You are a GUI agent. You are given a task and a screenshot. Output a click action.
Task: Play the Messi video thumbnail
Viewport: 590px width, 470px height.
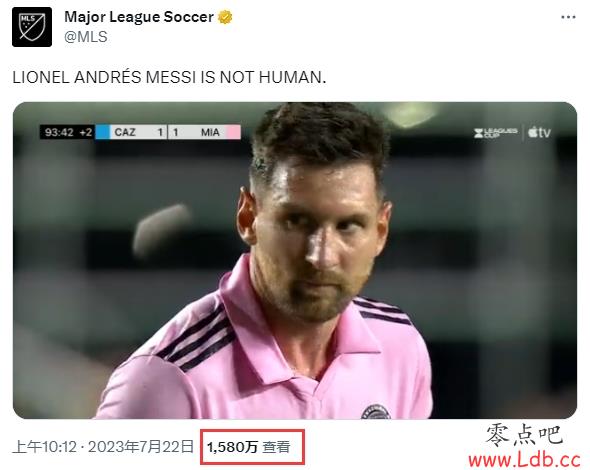(295, 260)
